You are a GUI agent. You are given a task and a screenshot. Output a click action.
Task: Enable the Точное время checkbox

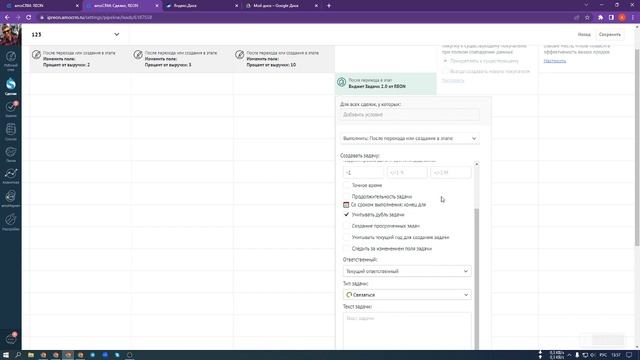pyautogui.click(x=347, y=185)
